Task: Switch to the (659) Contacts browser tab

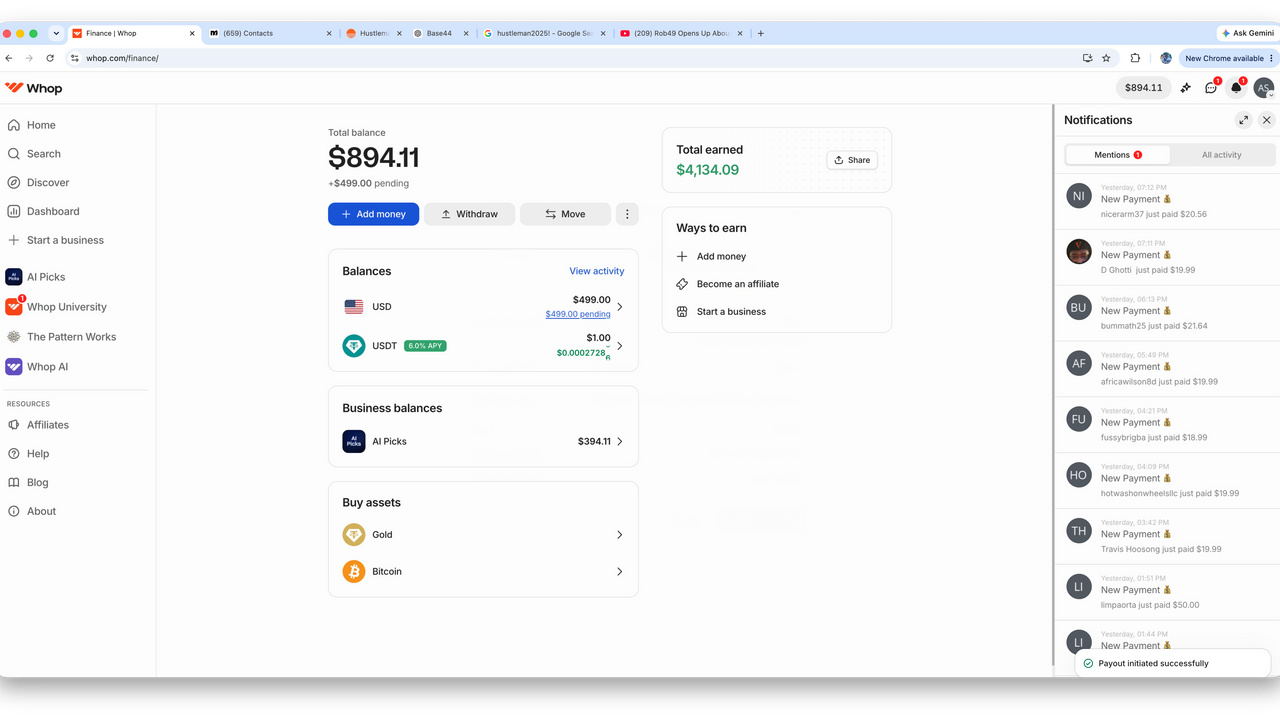Action: (x=270, y=33)
